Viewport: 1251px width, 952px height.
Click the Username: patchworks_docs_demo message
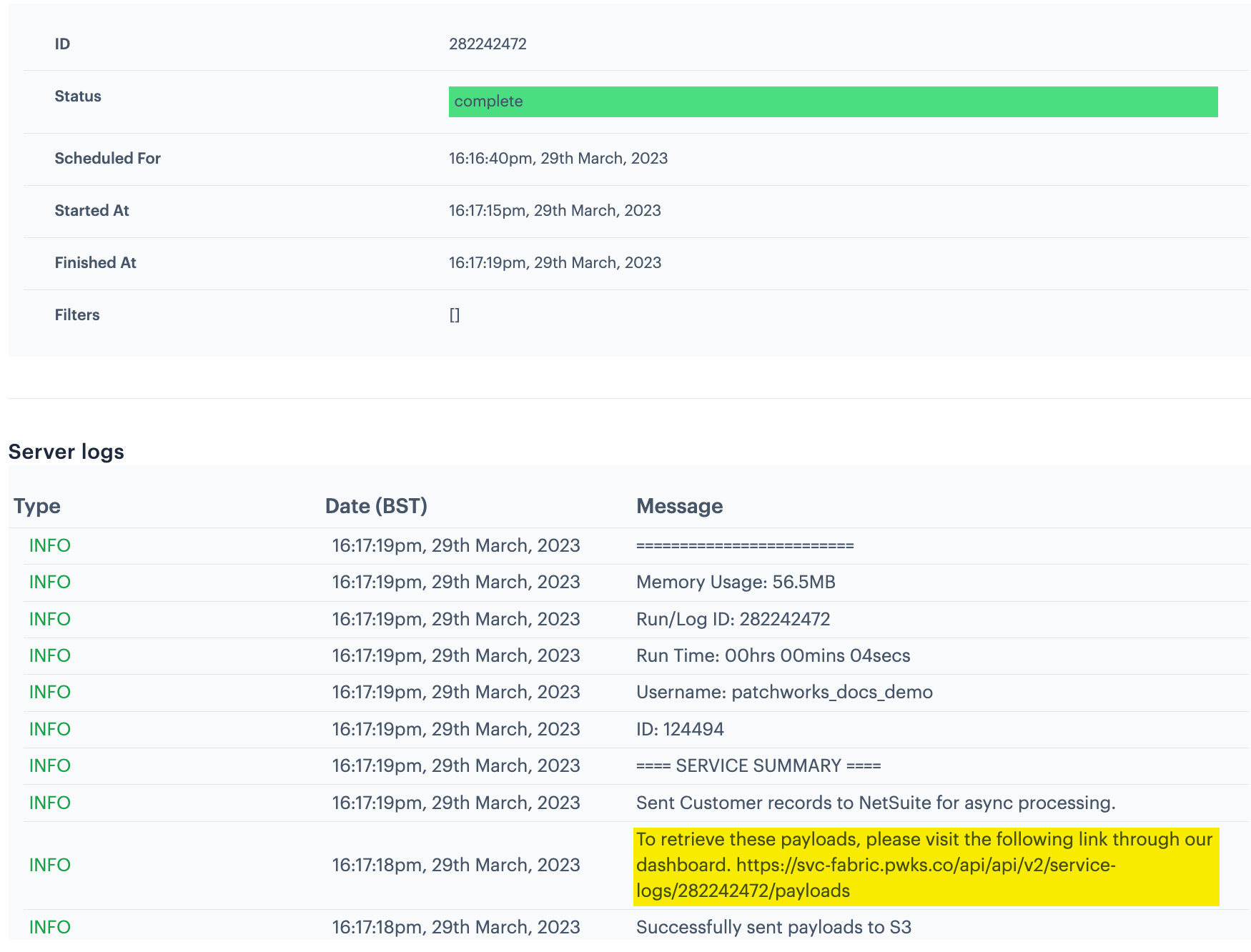pos(784,693)
